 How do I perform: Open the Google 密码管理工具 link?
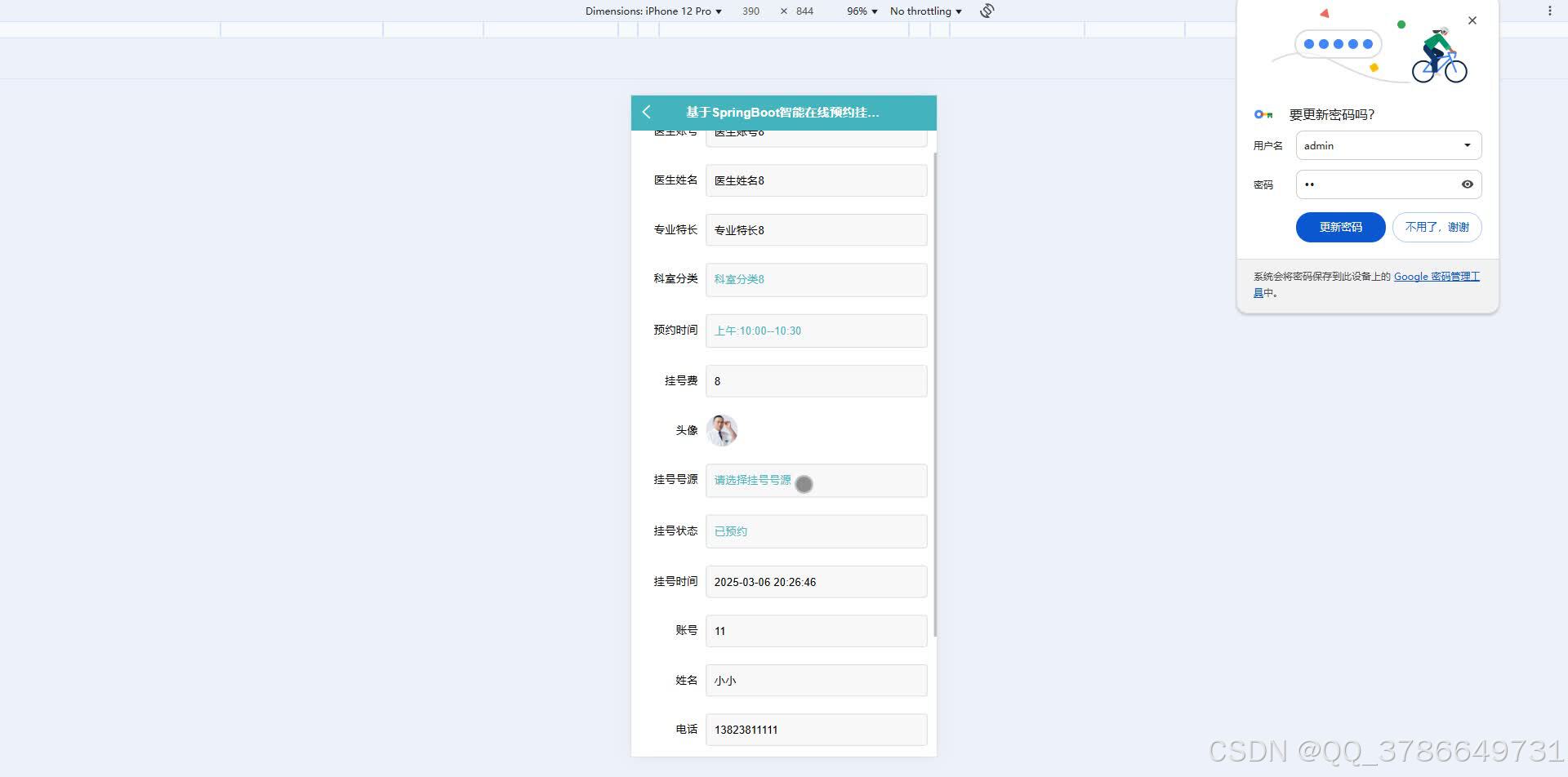point(1437,277)
